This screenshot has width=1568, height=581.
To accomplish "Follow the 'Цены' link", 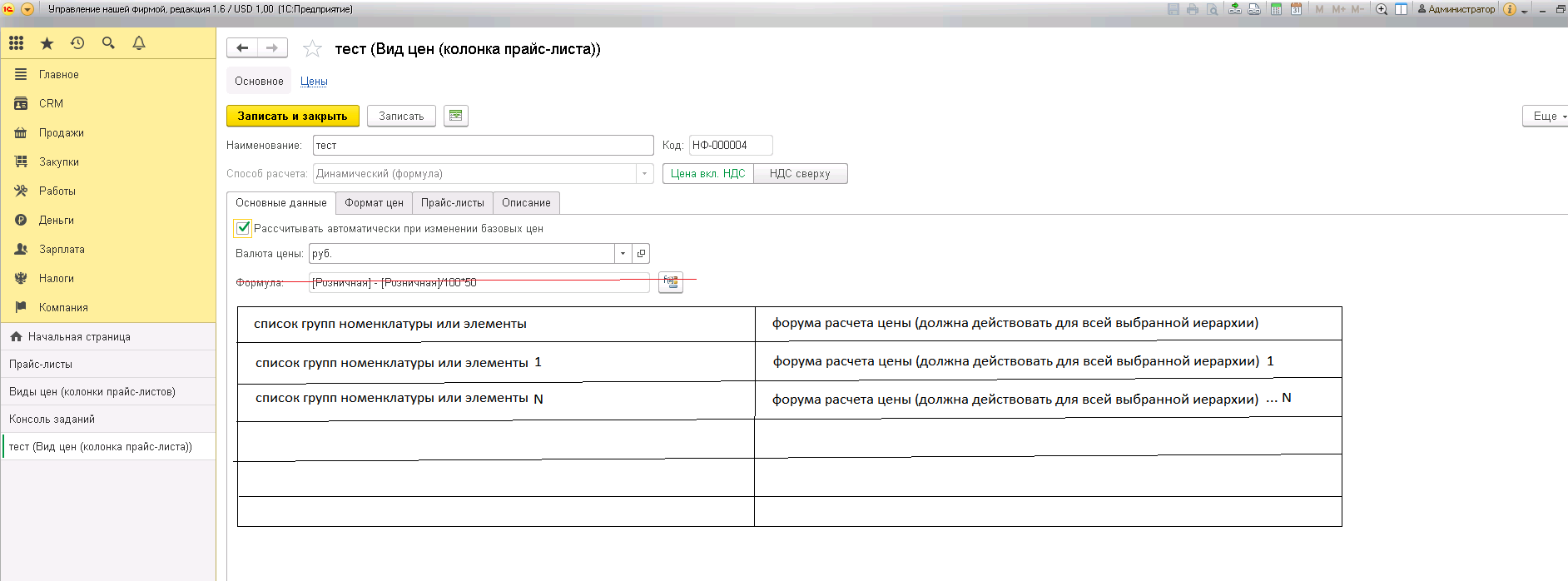I will (x=314, y=82).
